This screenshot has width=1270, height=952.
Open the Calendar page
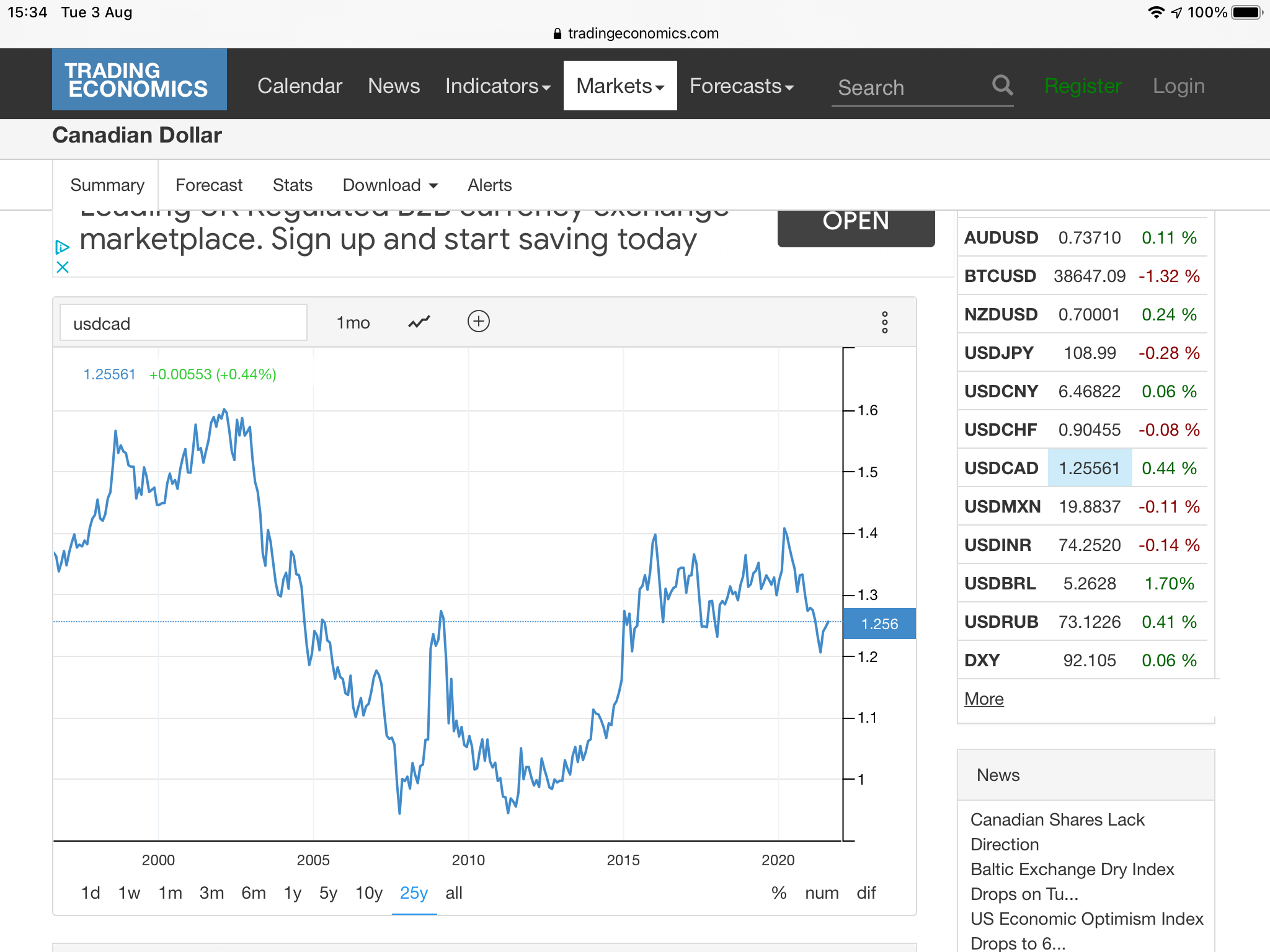click(300, 86)
